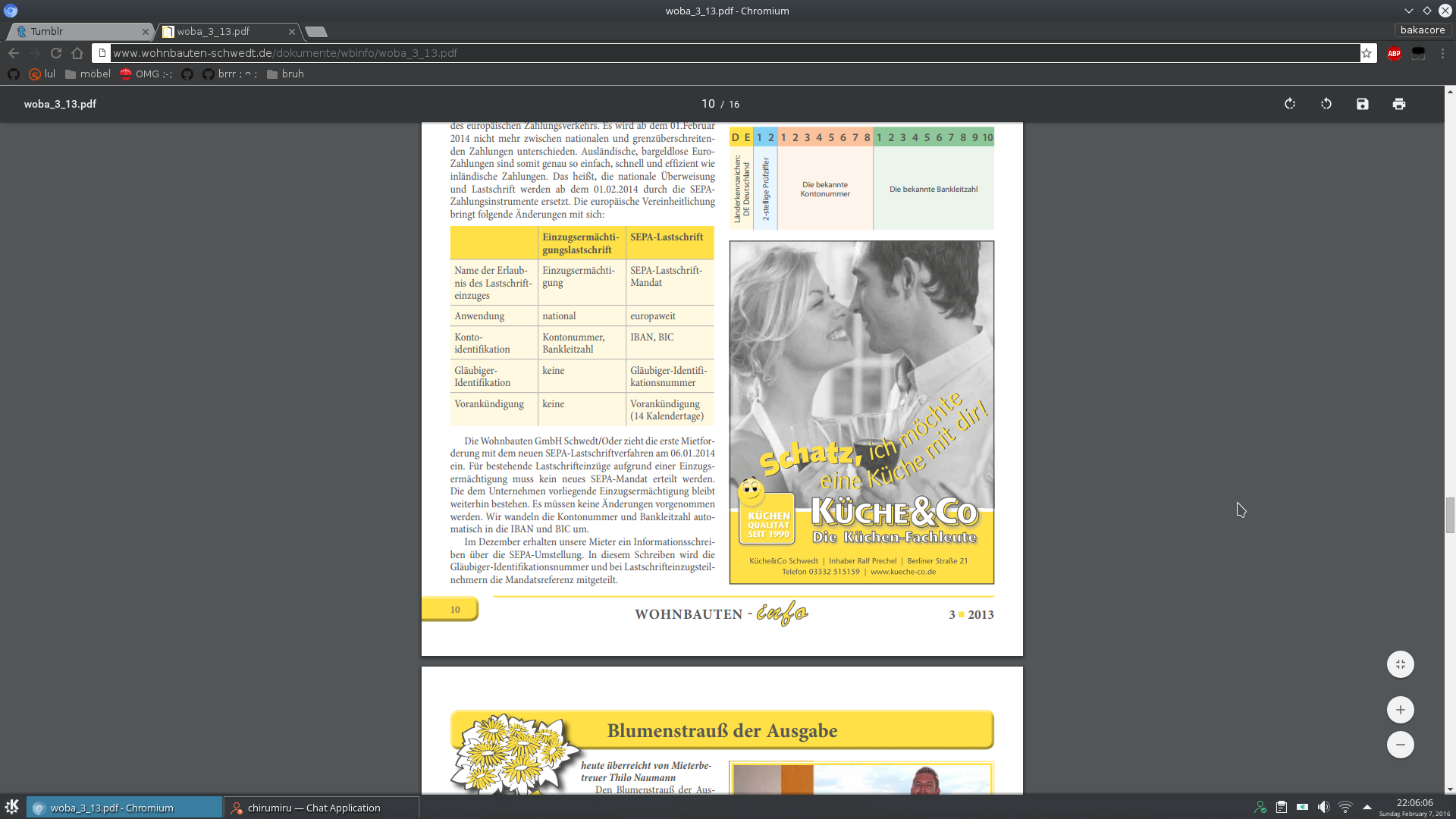Open the dark extension icon beside ABP
1456x819 pixels.
point(1418,53)
